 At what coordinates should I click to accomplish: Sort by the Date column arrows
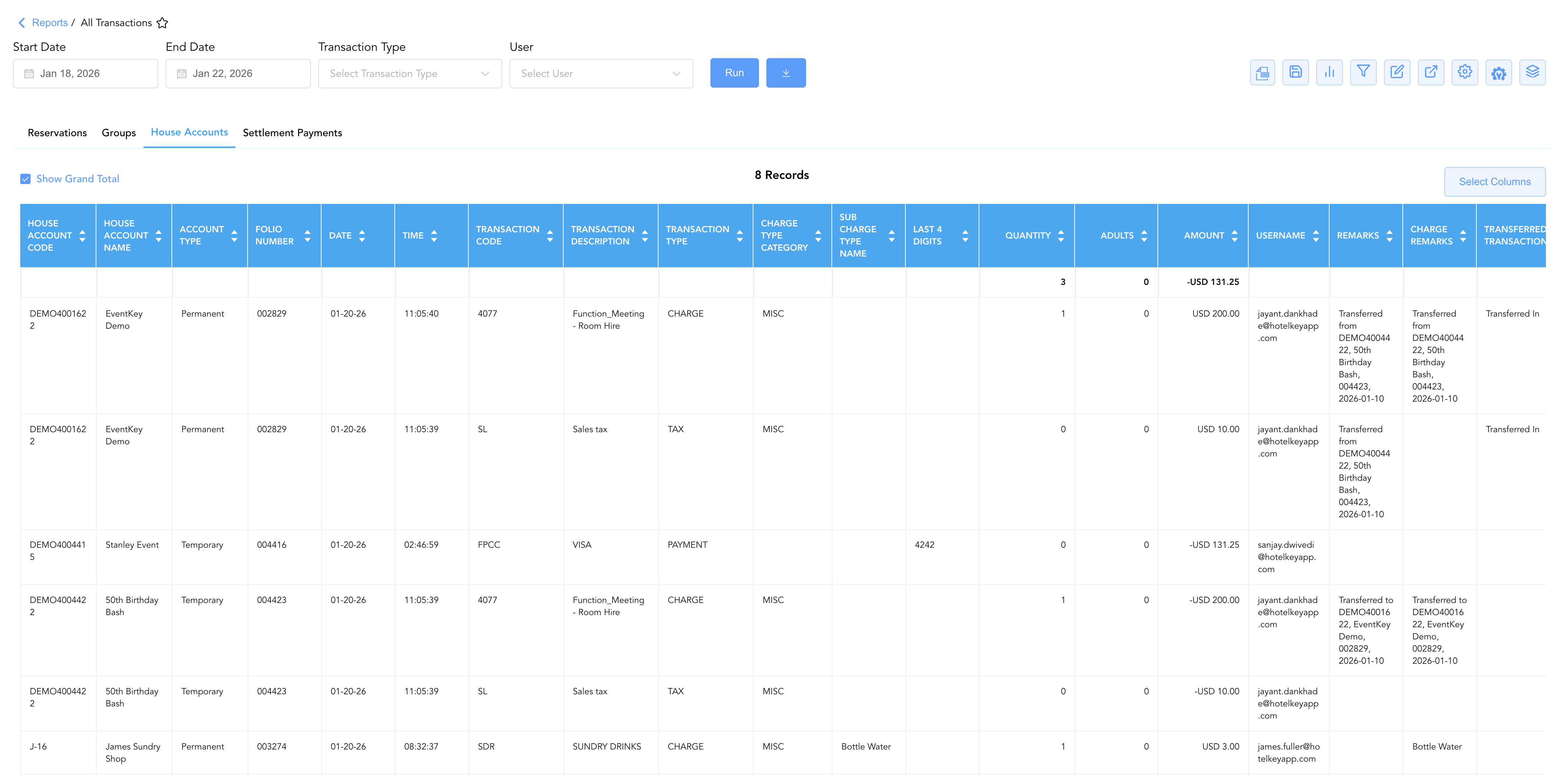coord(362,236)
